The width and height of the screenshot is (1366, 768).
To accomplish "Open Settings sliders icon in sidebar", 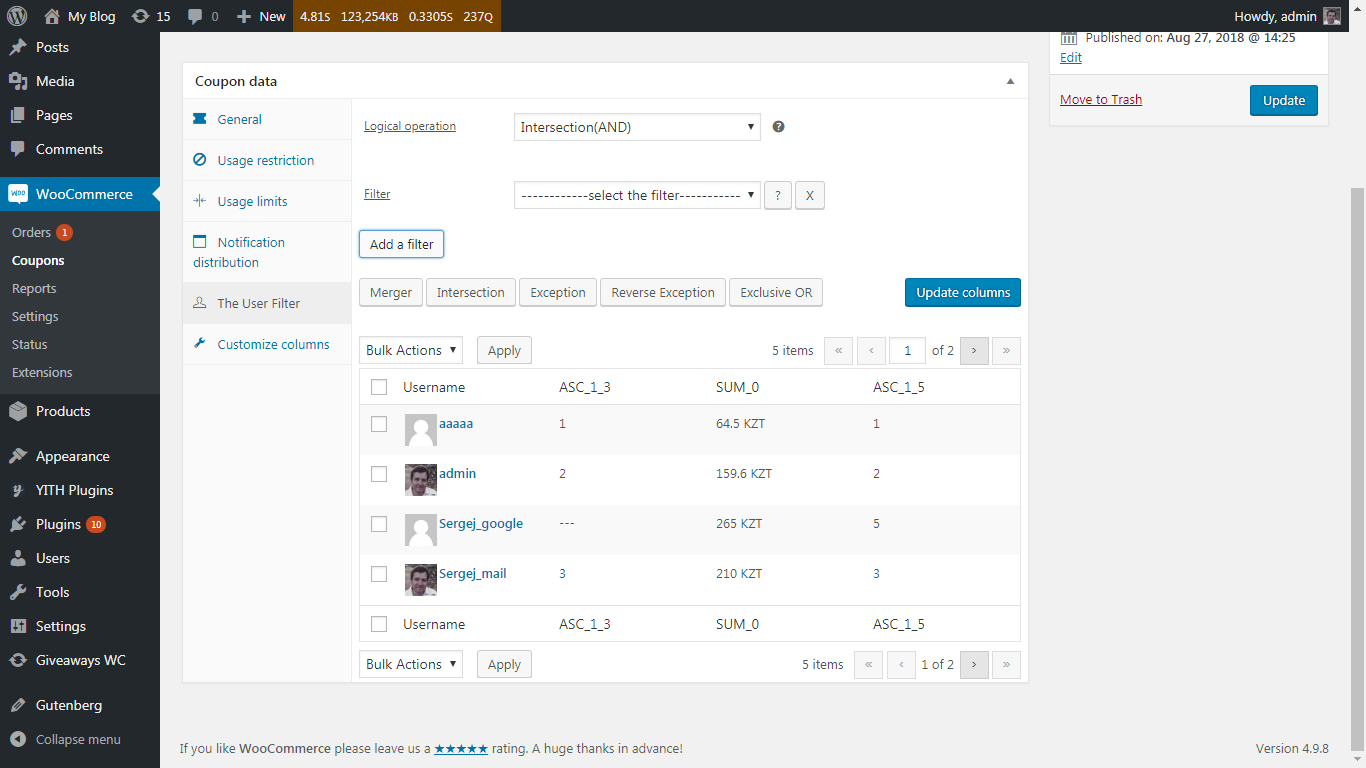I will [x=18, y=626].
